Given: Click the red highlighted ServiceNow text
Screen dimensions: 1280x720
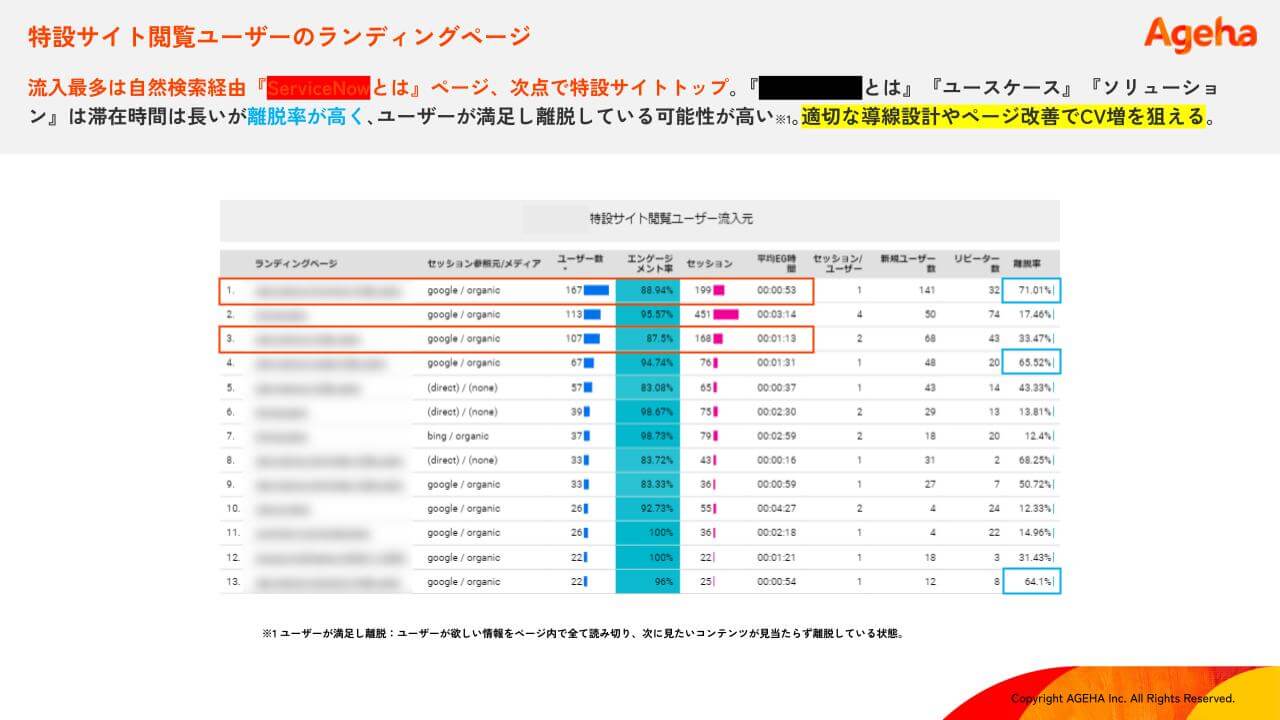Looking at the screenshot, I should click(319, 86).
